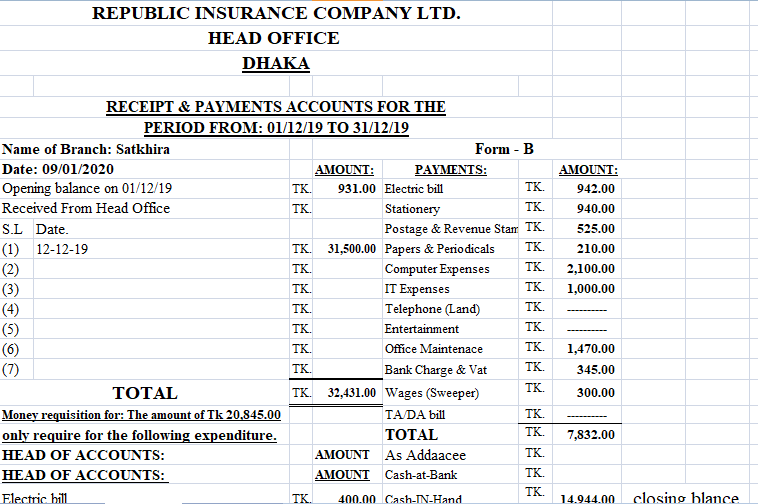758x504 pixels.
Task: Click the 12-12-19 date entry cell
Action: point(62,249)
